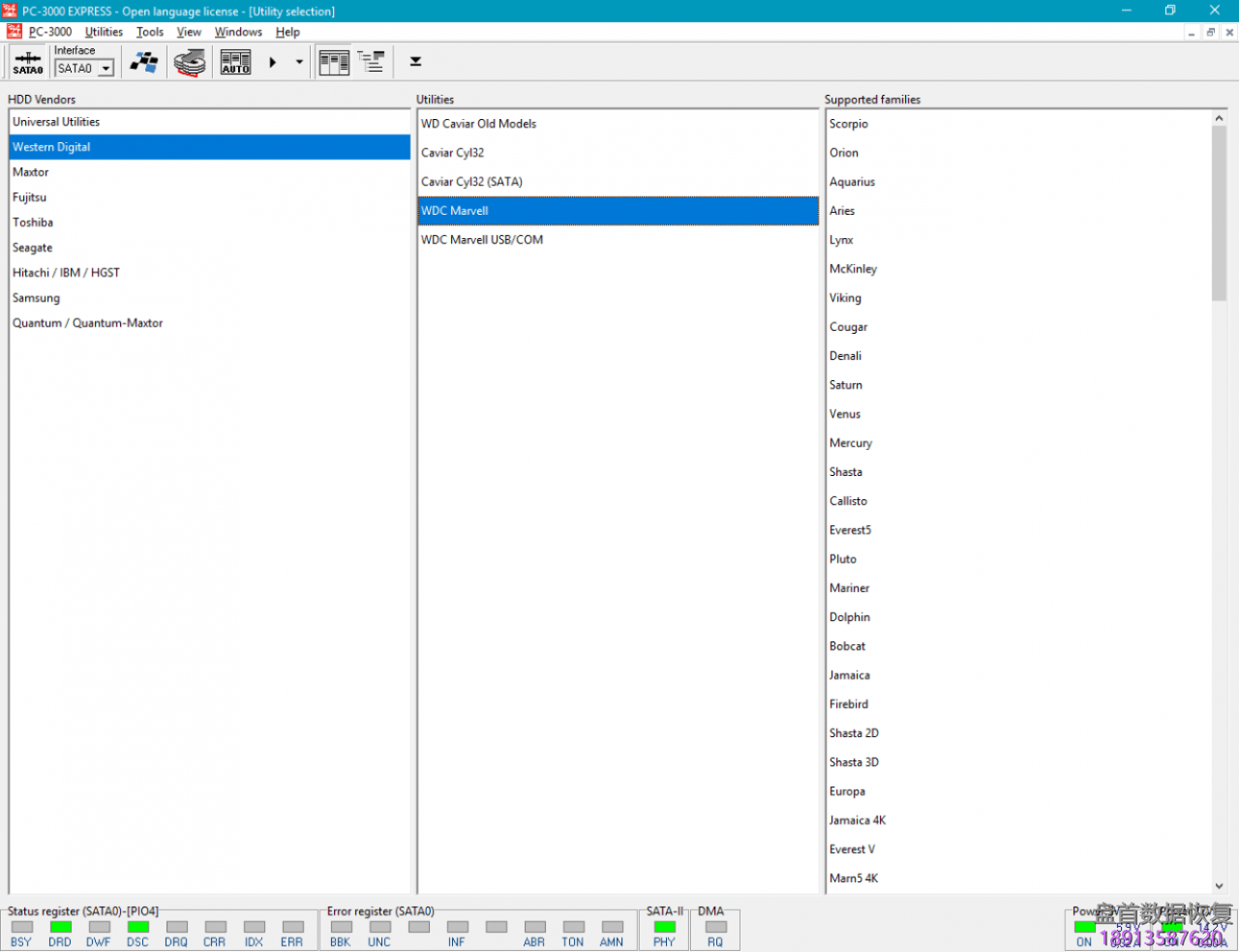Screen dimensions: 1239x952
Task: Expand the arrow next to play button
Action: point(299,63)
